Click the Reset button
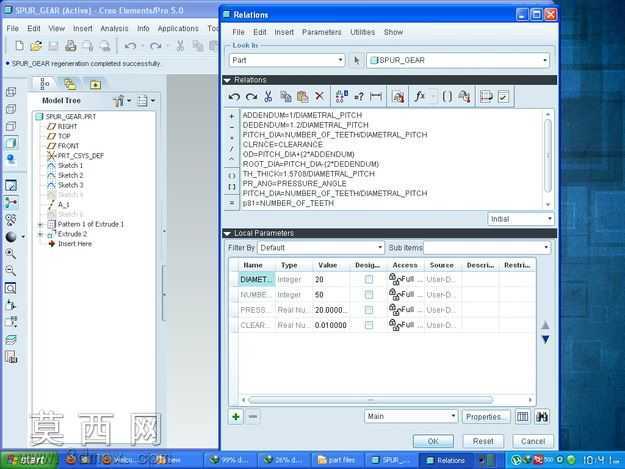 (x=483, y=441)
